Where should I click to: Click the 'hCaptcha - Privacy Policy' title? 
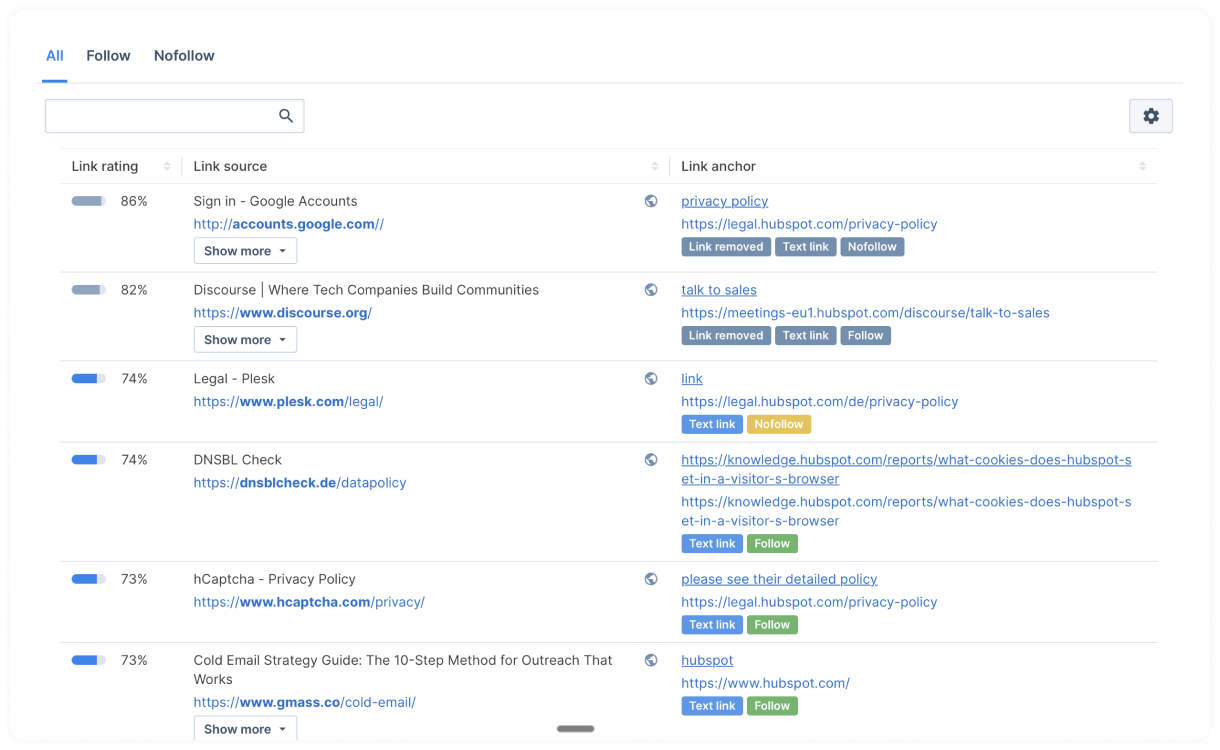click(275, 579)
